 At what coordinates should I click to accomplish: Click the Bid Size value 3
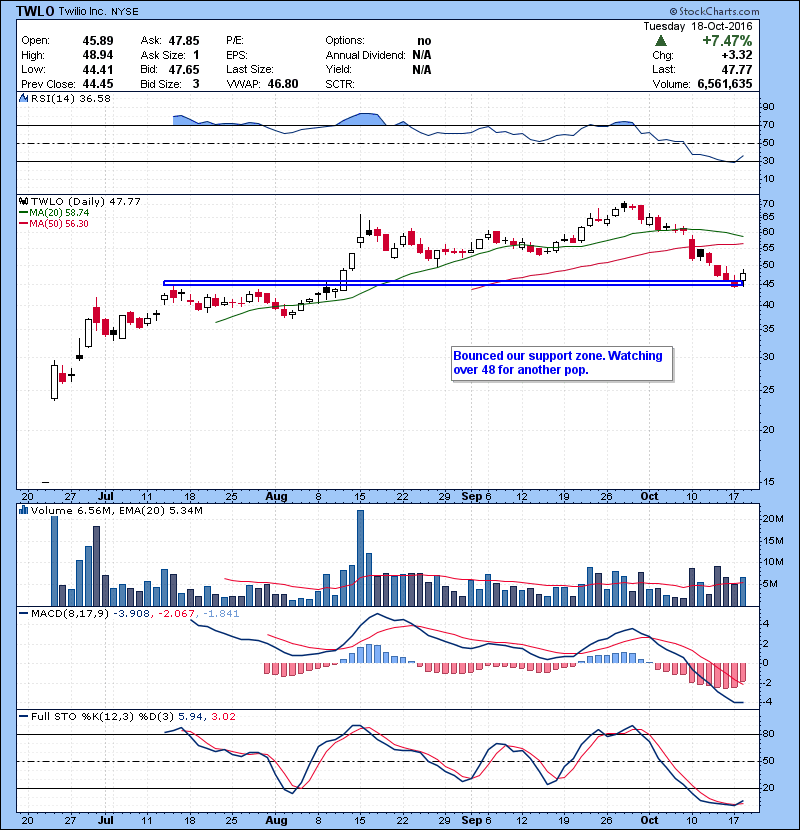point(196,84)
